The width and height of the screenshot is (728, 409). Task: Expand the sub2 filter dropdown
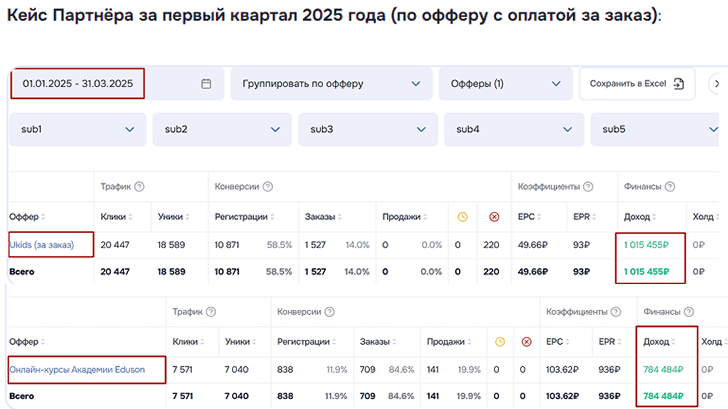[222, 130]
